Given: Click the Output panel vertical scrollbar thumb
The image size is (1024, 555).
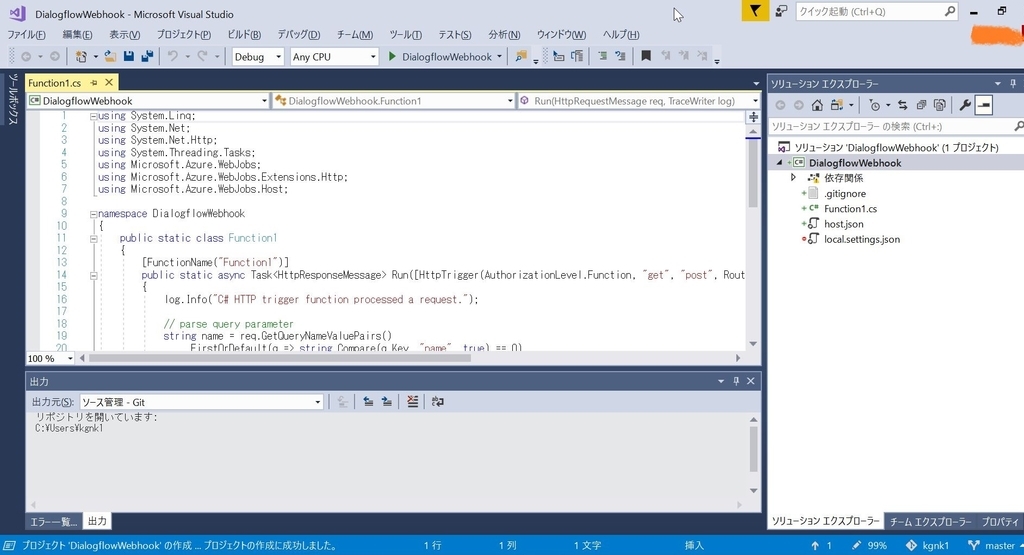Looking at the screenshot, I should click(x=753, y=449).
